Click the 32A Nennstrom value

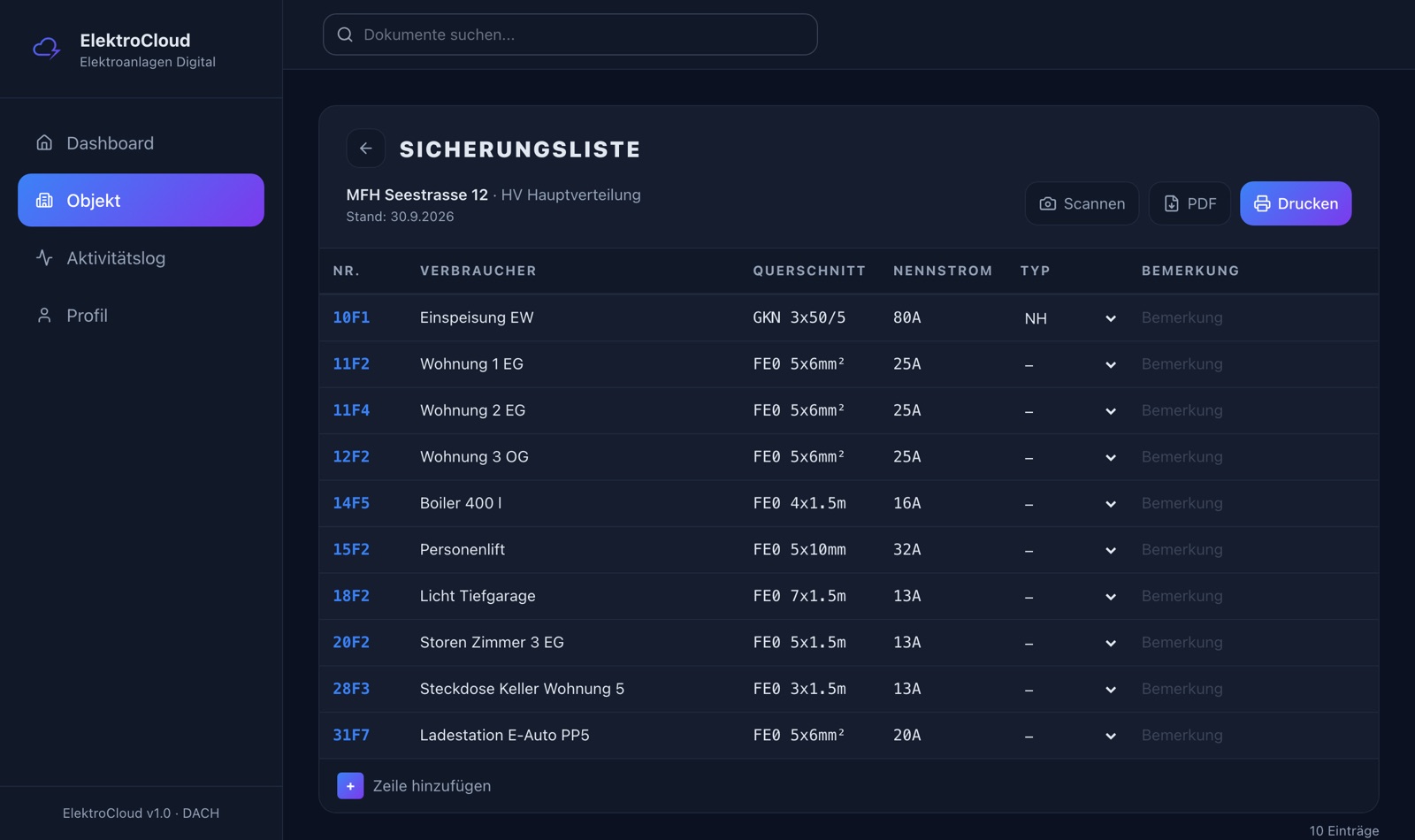tap(907, 549)
